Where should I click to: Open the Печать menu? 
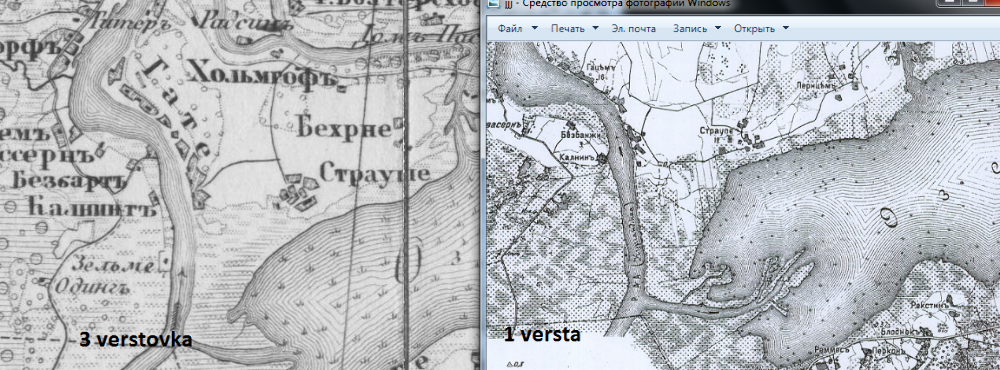click(x=567, y=29)
